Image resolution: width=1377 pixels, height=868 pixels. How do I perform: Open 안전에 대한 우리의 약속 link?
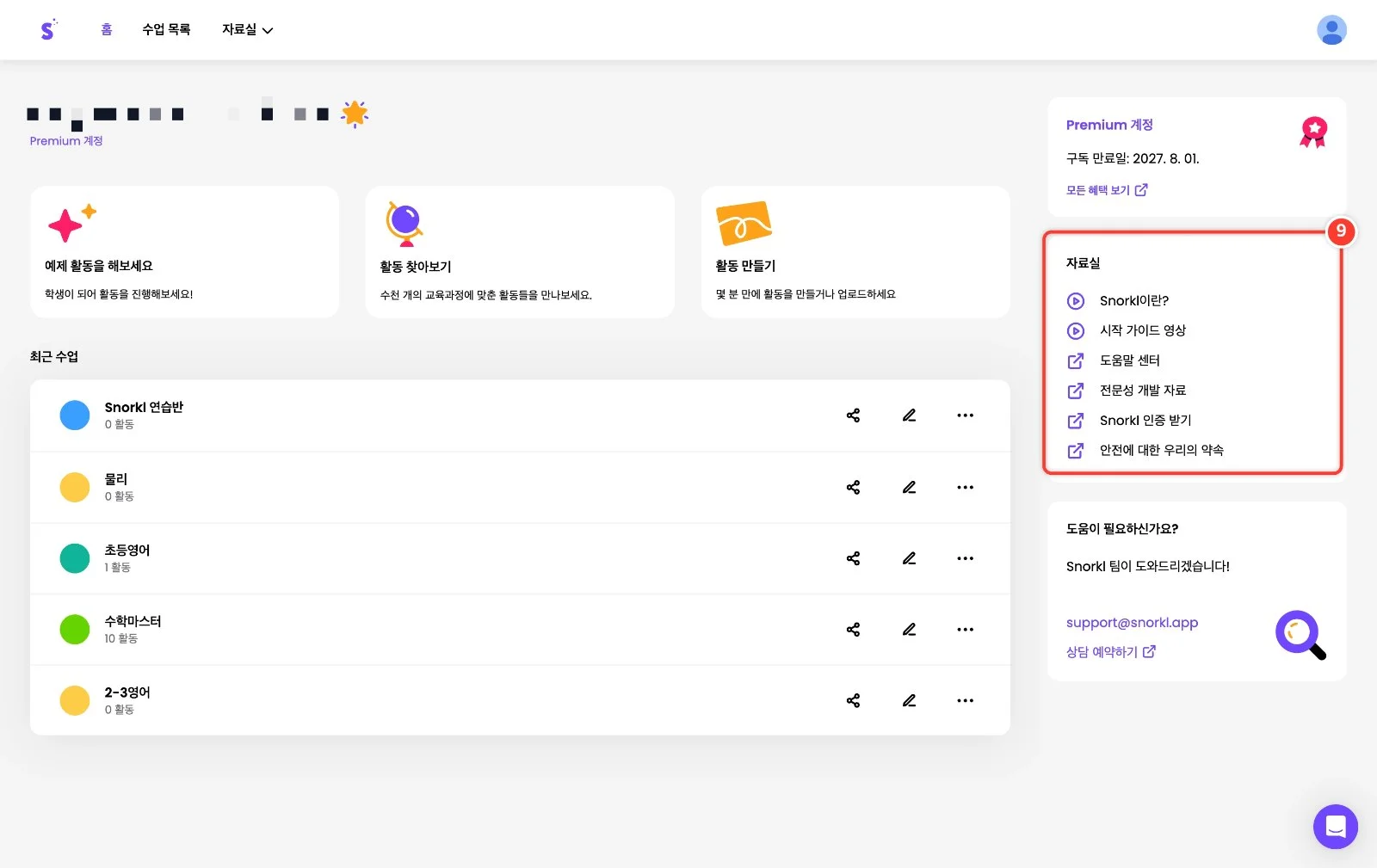tap(1145, 450)
